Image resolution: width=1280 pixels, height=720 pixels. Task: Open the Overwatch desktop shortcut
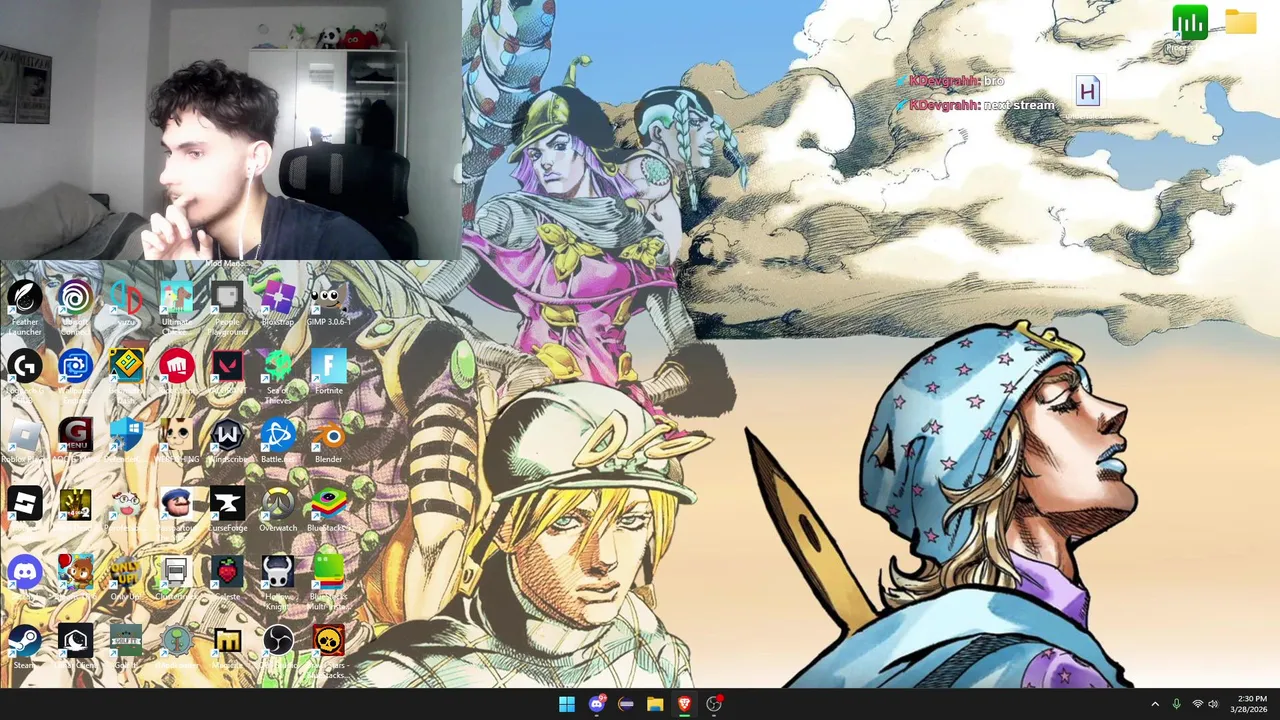tap(278, 509)
